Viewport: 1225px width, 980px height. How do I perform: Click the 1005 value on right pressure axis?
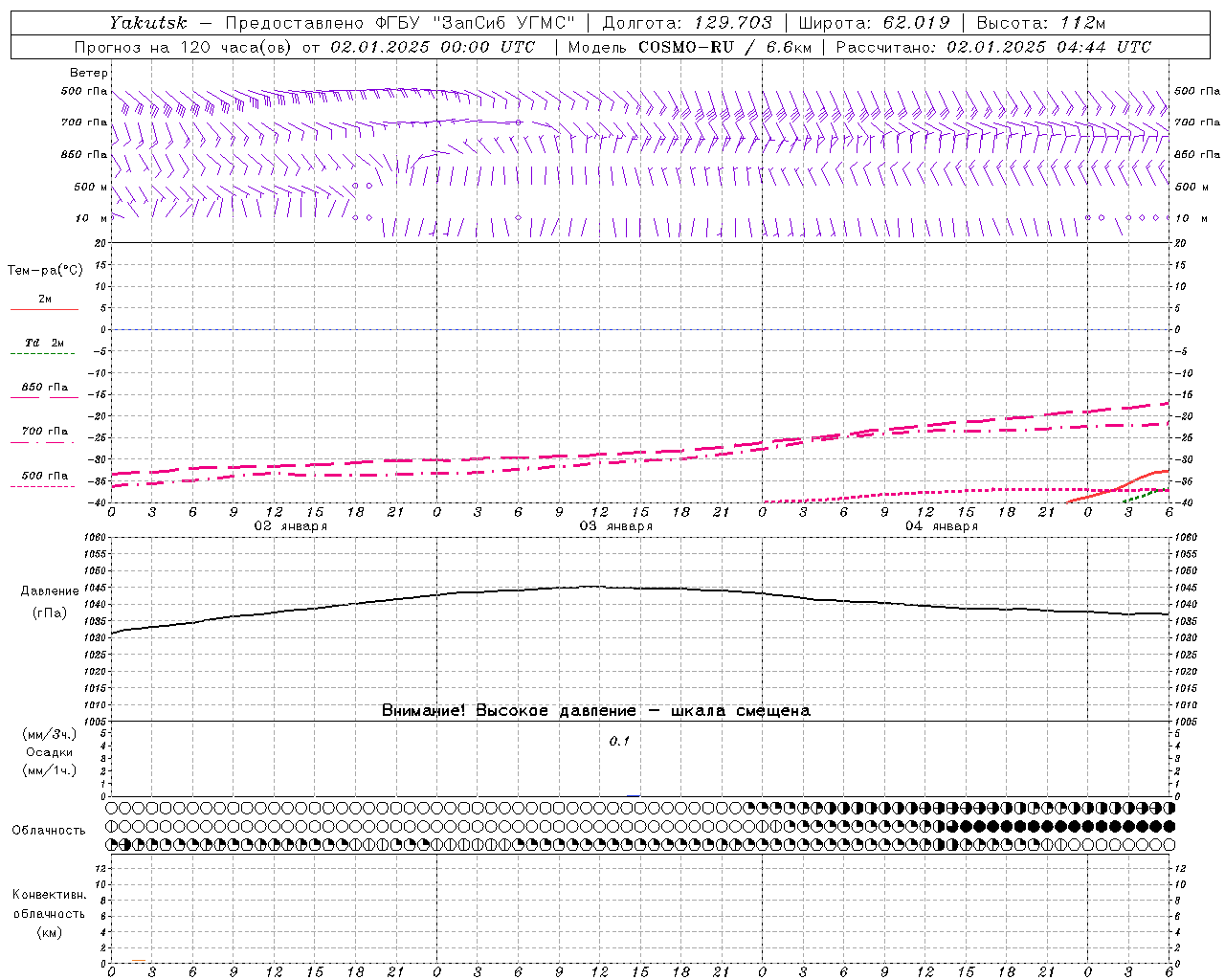tap(1185, 722)
